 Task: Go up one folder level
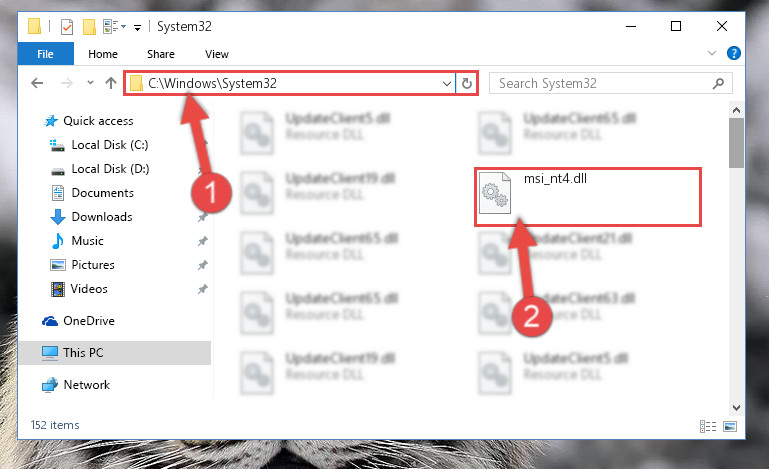111,83
